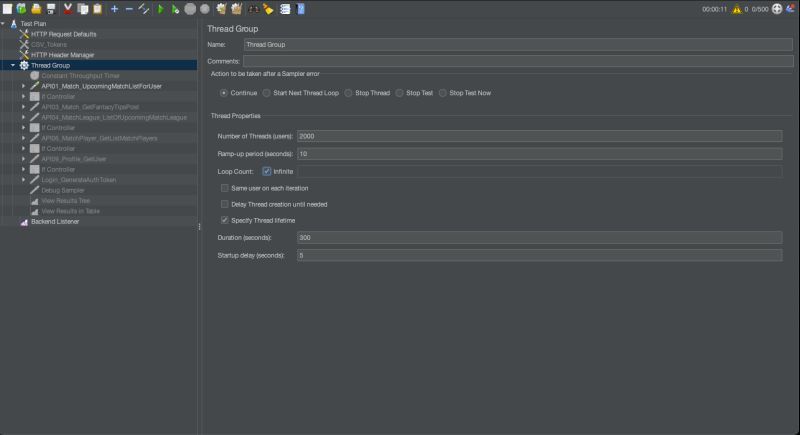The height and width of the screenshot is (435, 800).
Task: Click the Ramp-up period field
Action: click(539, 153)
